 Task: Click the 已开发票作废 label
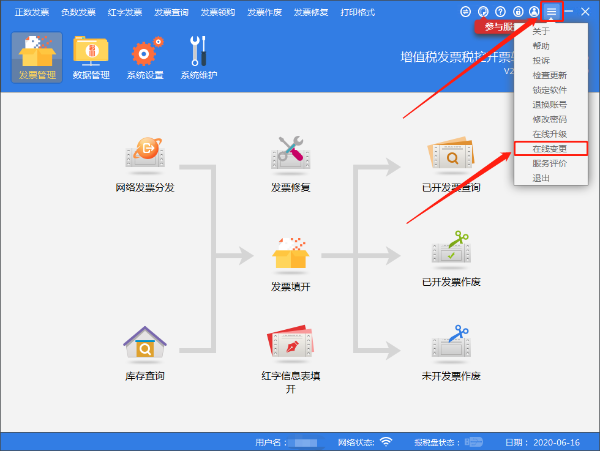[x=452, y=282]
